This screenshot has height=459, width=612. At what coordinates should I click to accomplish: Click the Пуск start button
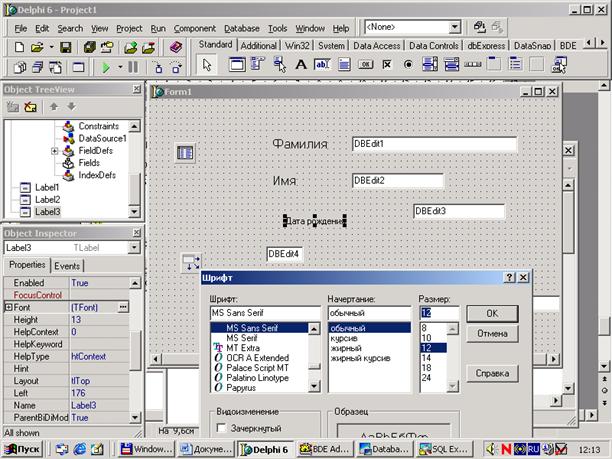(x=22, y=449)
